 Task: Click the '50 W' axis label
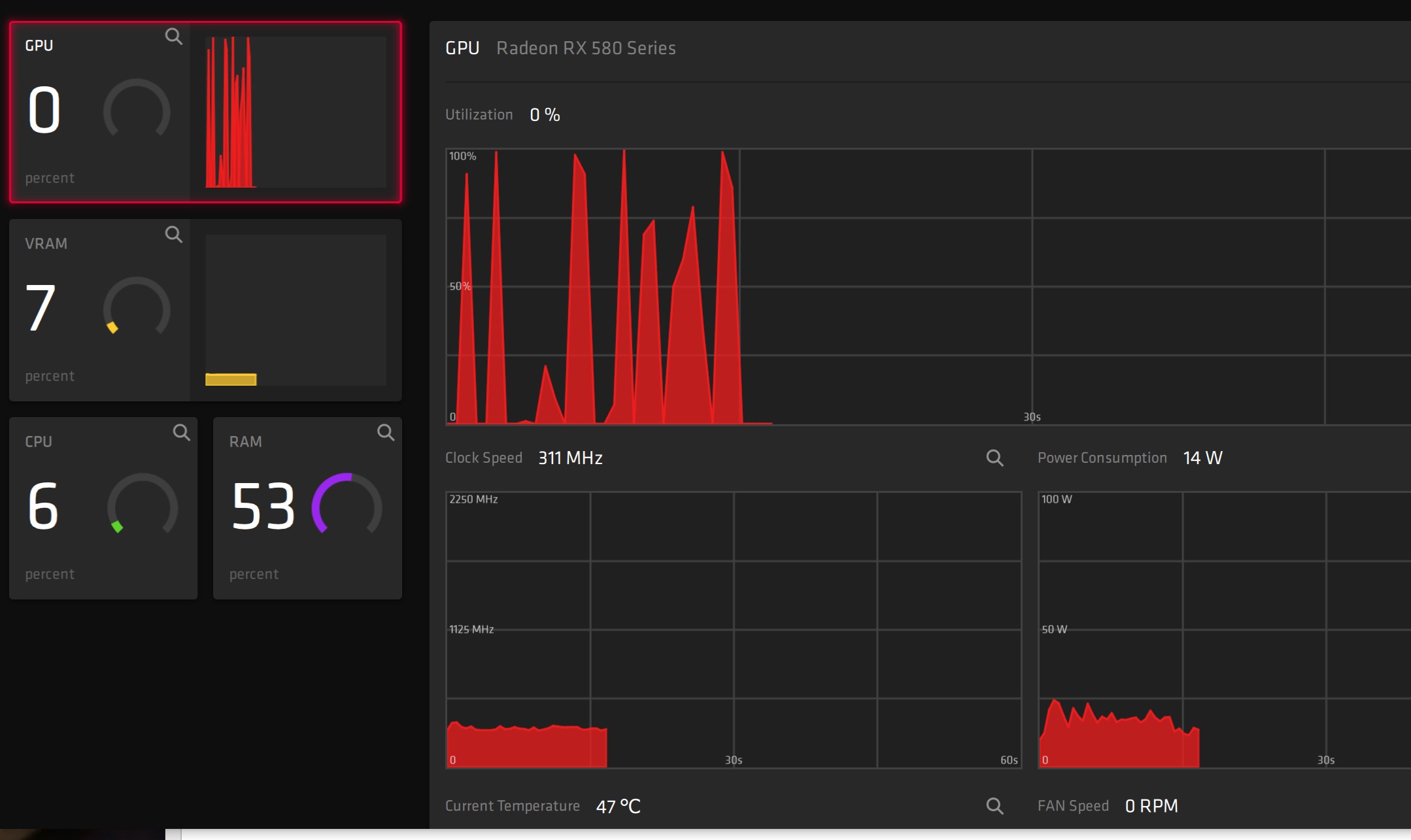[x=1054, y=630]
